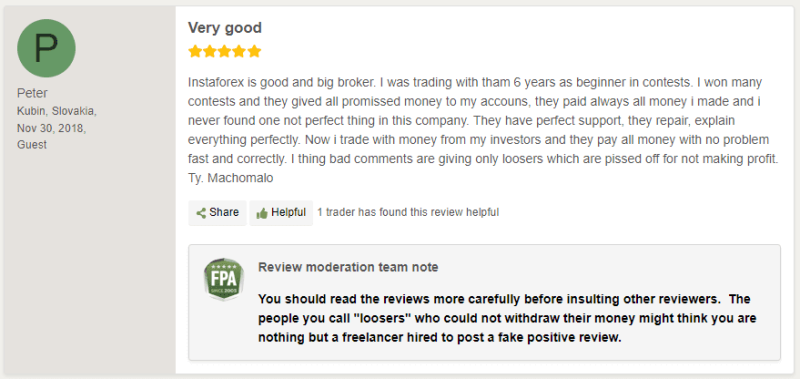Click the "Review moderation team note" heading
The width and height of the screenshot is (800, 379).
[x=348, y=267]
